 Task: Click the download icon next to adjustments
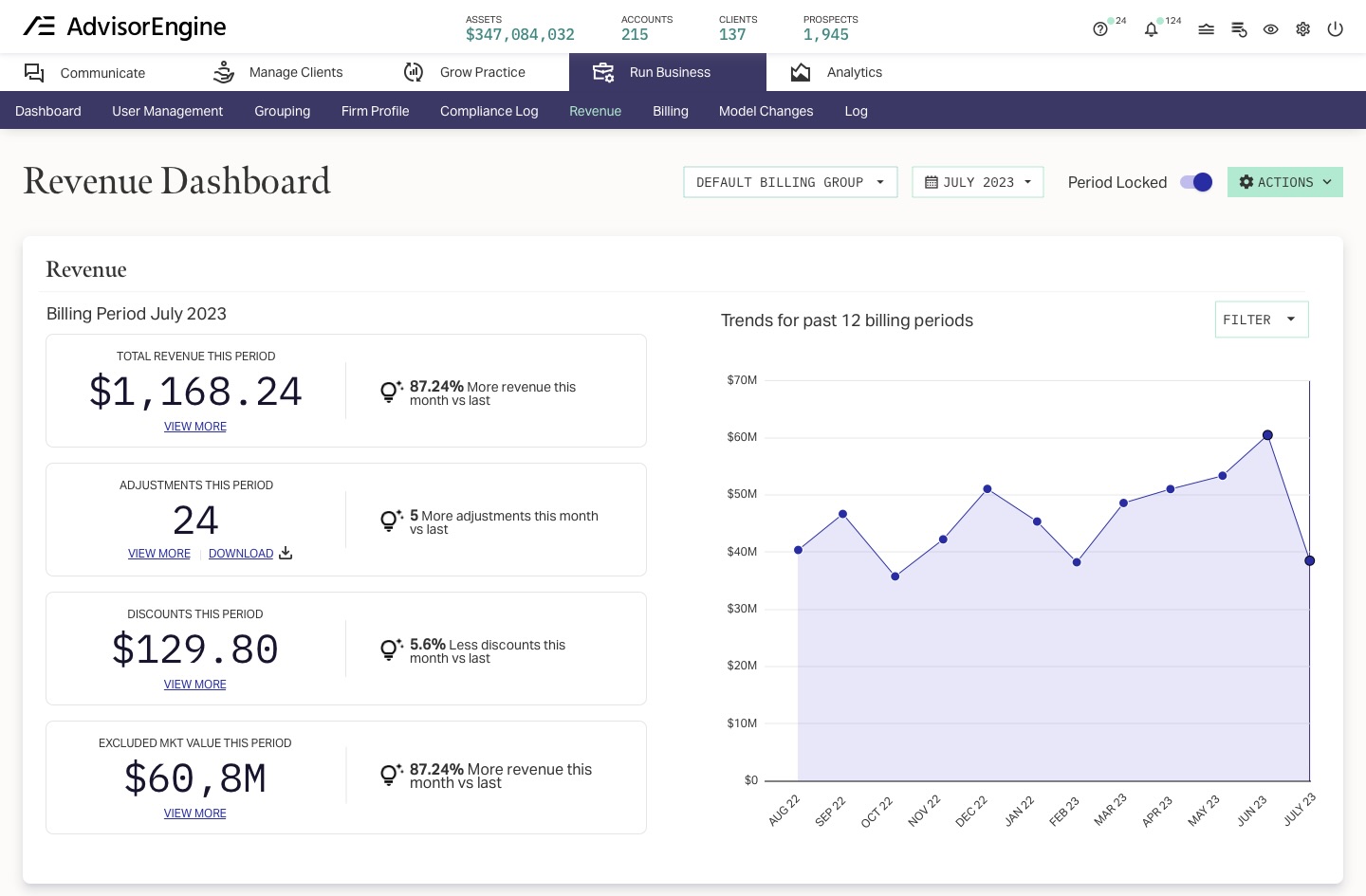click(x=285, y=553)
